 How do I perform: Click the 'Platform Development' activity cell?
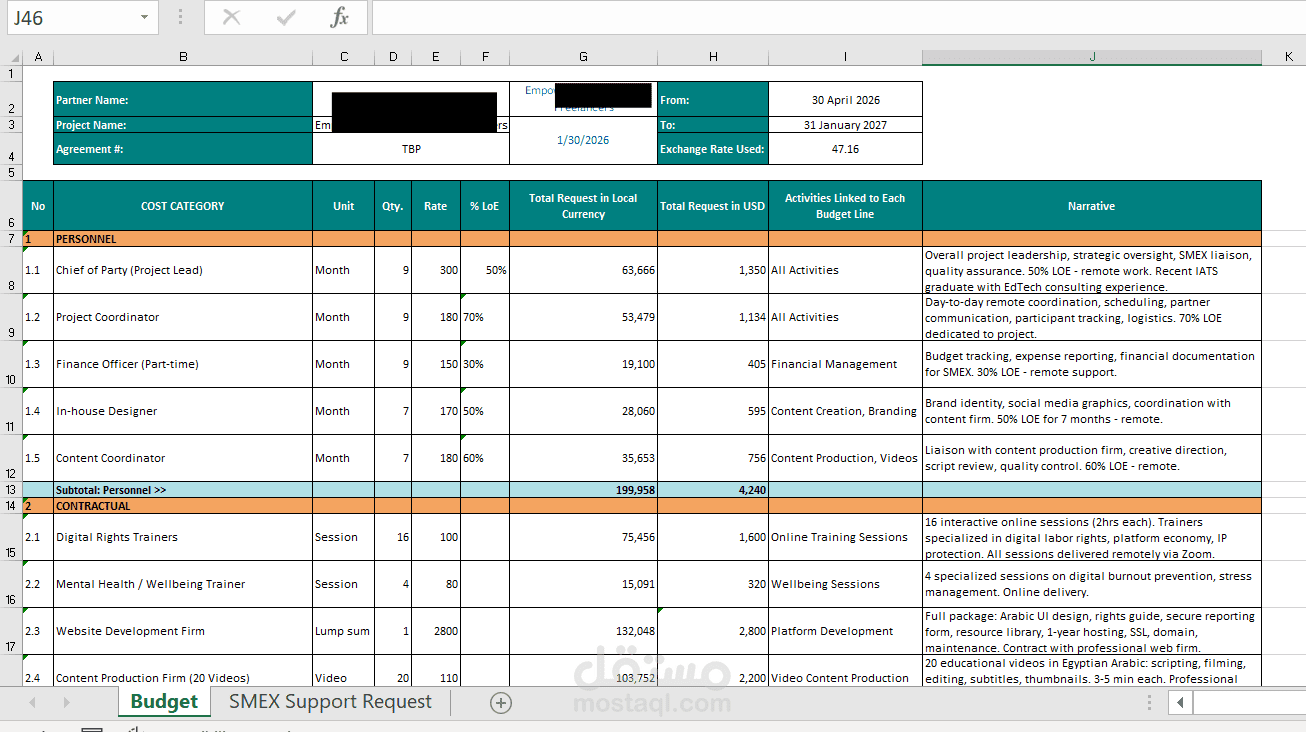845,631
